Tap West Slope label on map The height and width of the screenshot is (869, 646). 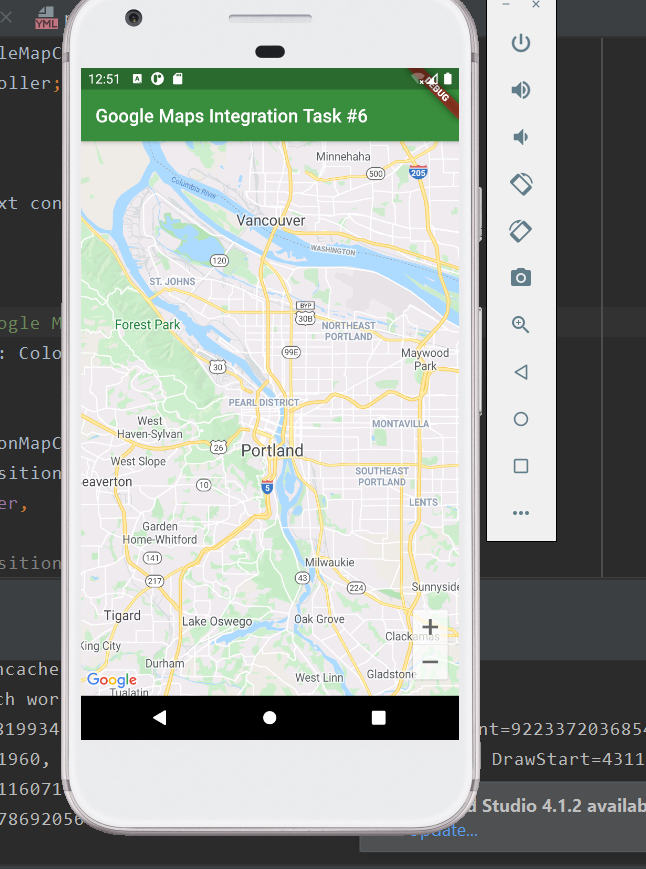pos(138,461)
